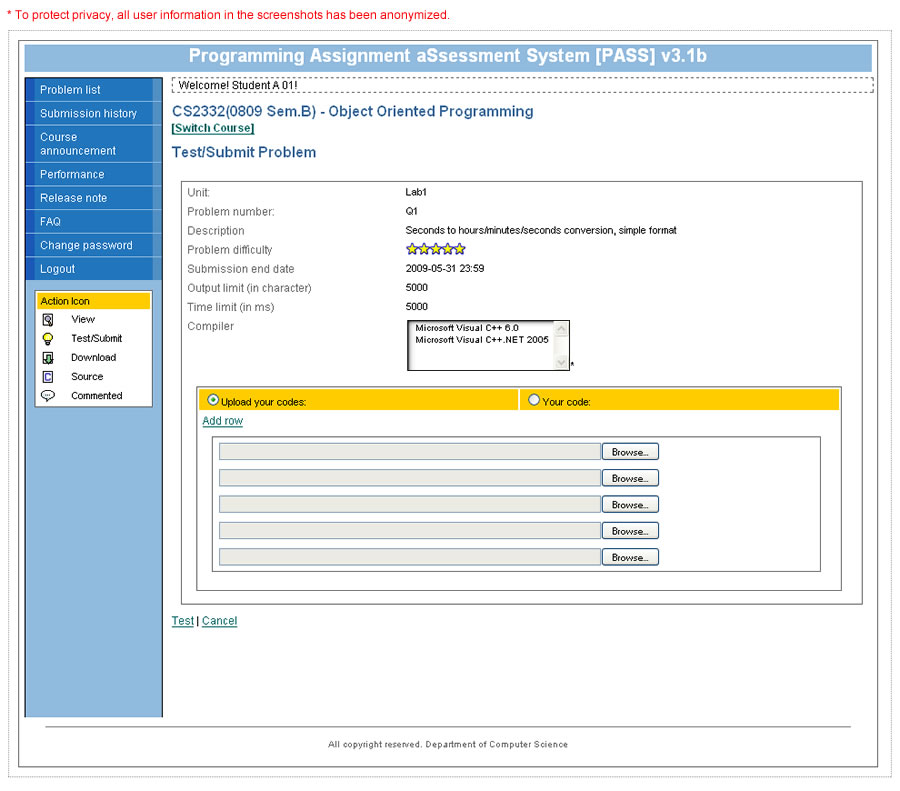Screen dimensions: 900x791
Task: Open Problem list in sidebar
Action: pyautogui.click(x=70, y=90)
